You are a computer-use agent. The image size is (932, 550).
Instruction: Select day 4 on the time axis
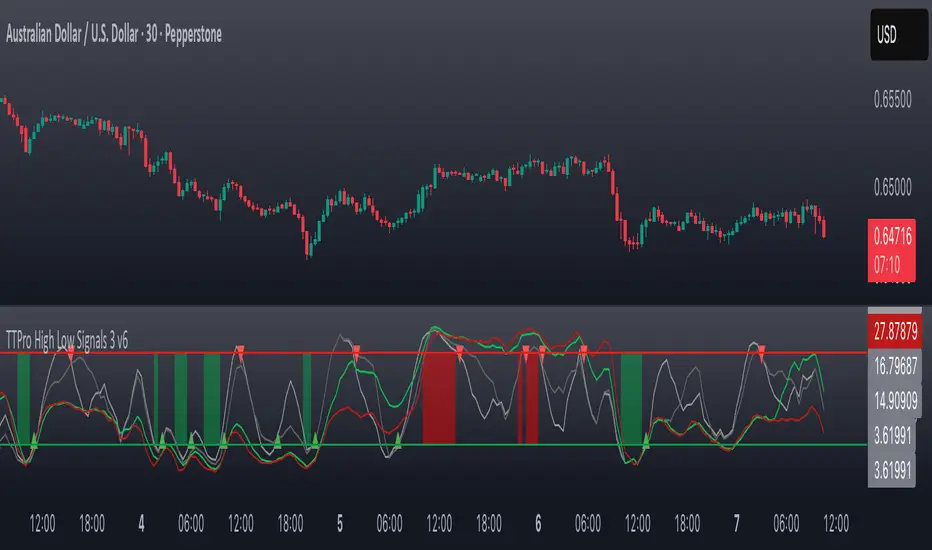(142, 521)
